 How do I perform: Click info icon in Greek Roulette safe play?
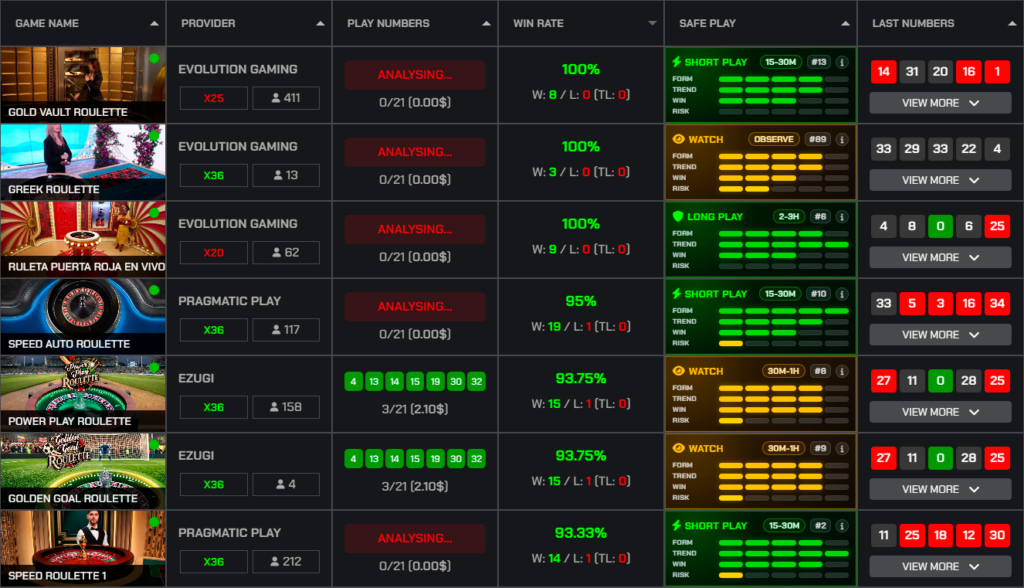point(842,139)
